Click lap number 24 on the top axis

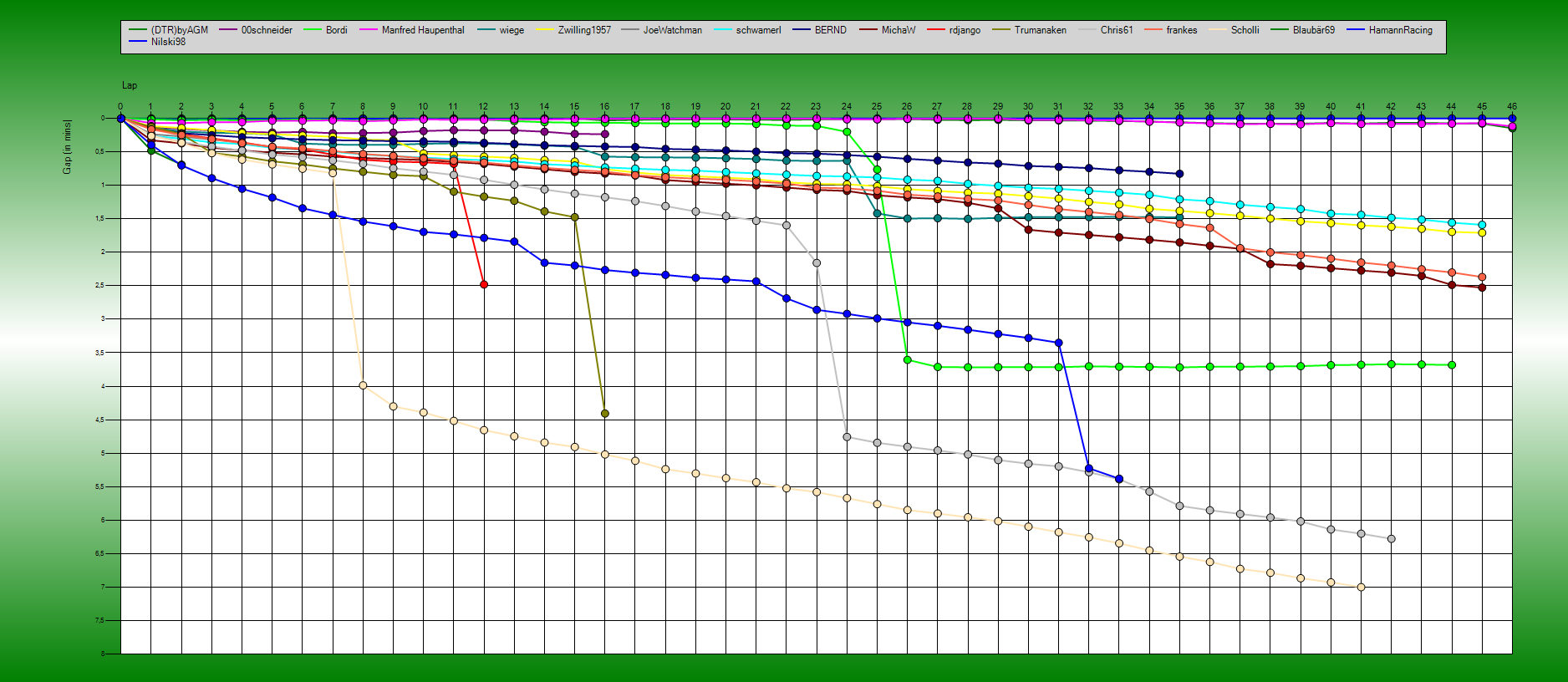847,107
